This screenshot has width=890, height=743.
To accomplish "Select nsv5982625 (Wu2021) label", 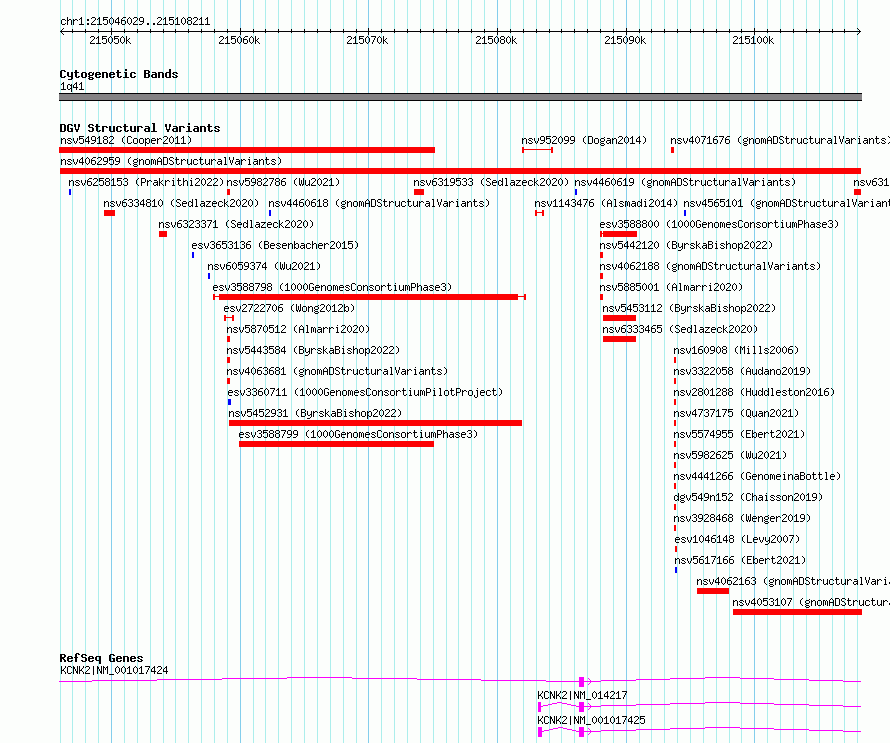I will pos(730,455).
